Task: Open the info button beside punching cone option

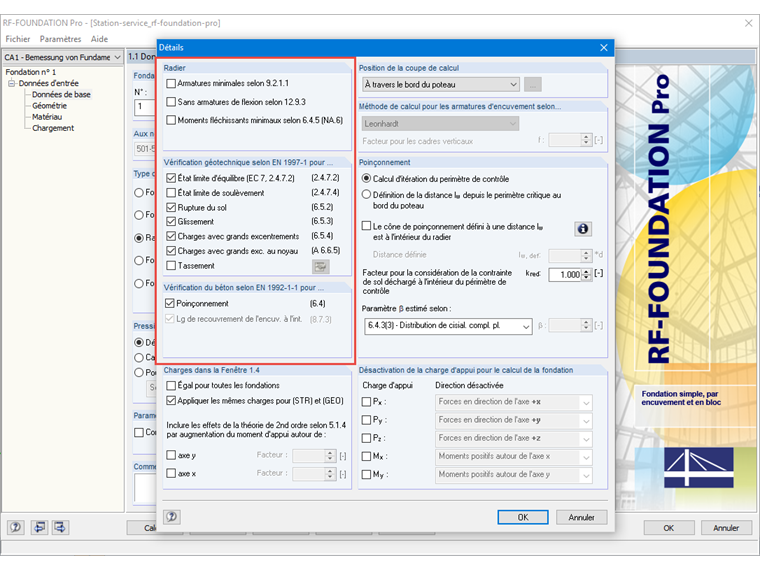Action: 583,229
